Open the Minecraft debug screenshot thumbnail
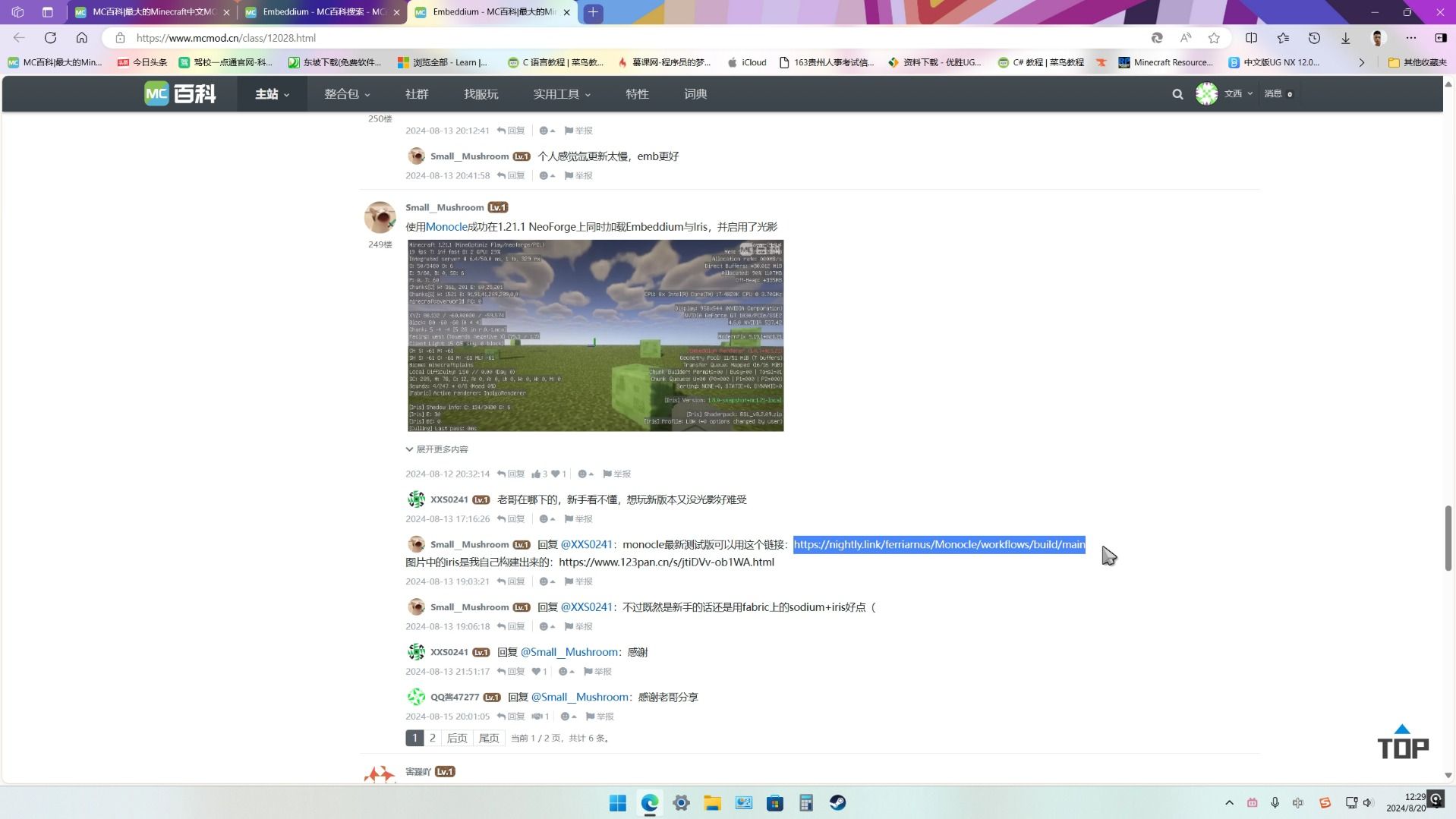Viewport: 1456px width, 819px height. tap(595, 335)
